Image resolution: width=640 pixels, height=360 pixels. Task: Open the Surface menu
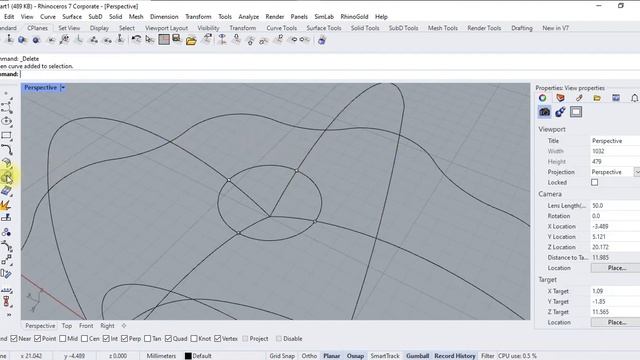72,17
